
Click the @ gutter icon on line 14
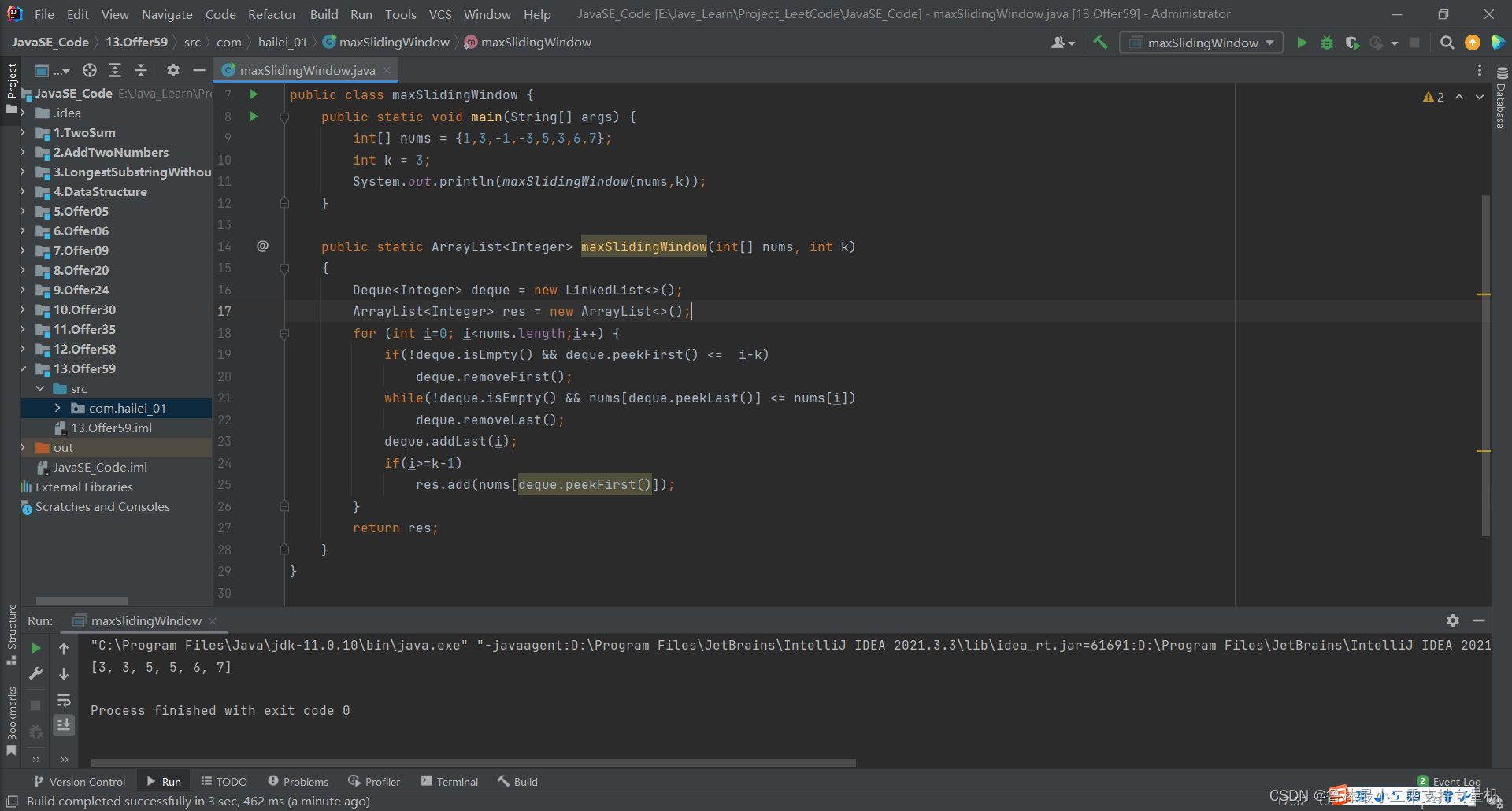[x=262, y=246]
